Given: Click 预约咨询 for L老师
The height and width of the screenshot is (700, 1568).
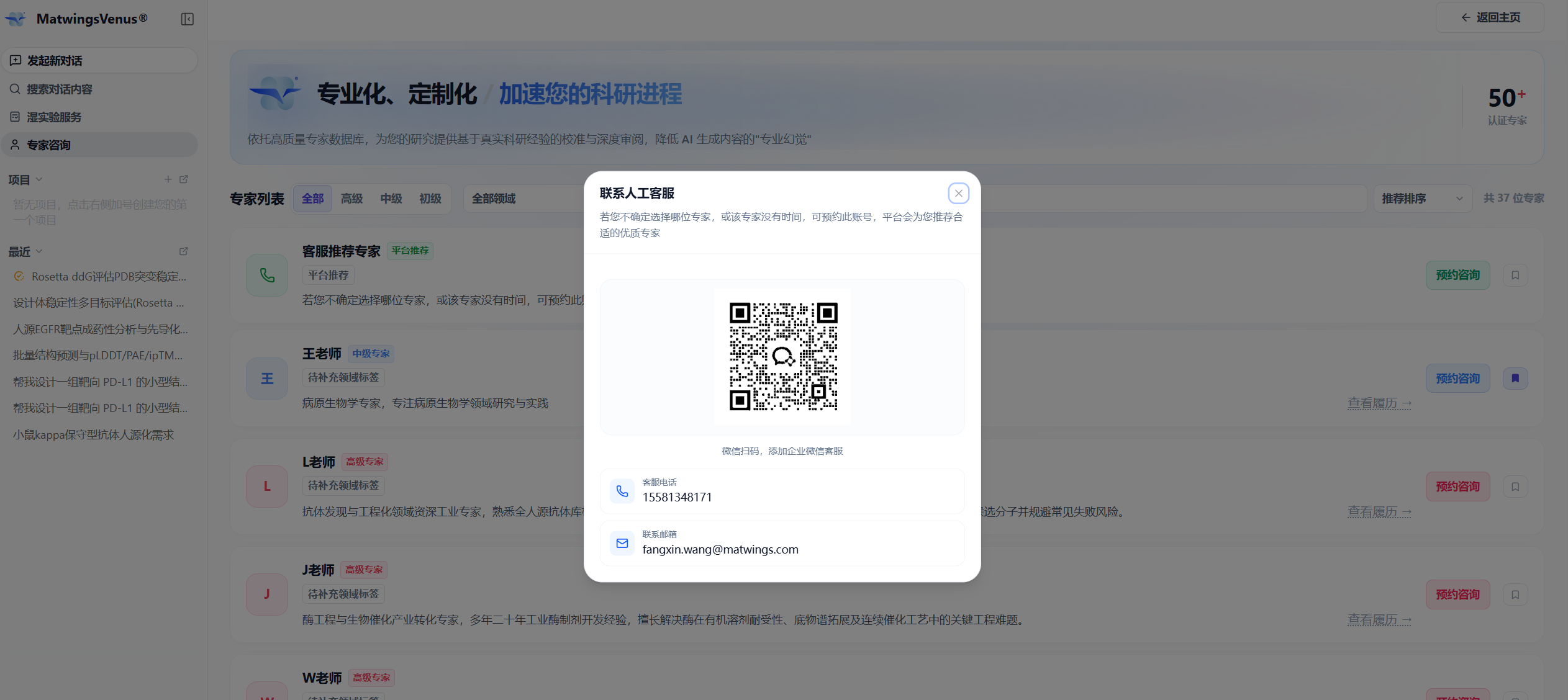Looking at the screenshot, I should tap(1457, 487).
